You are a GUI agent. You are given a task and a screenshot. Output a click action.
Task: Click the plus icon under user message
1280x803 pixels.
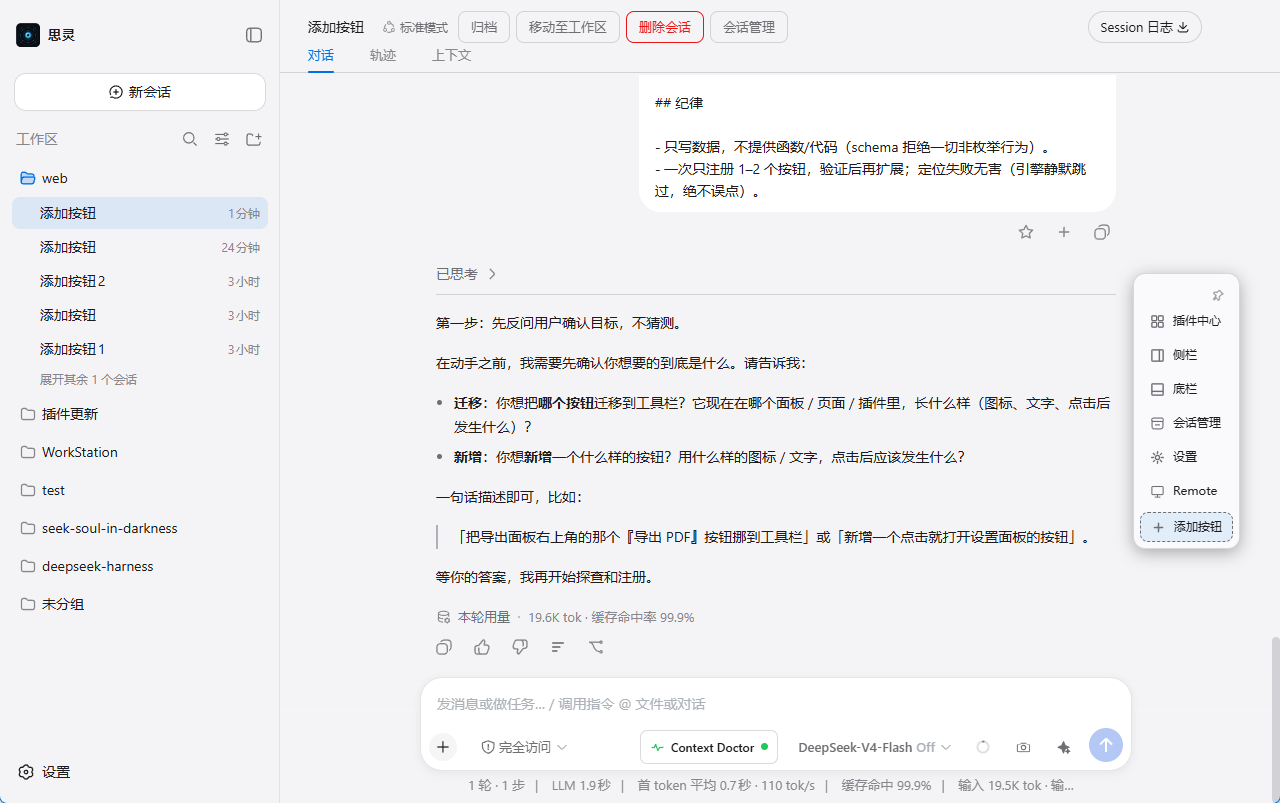1064,232
